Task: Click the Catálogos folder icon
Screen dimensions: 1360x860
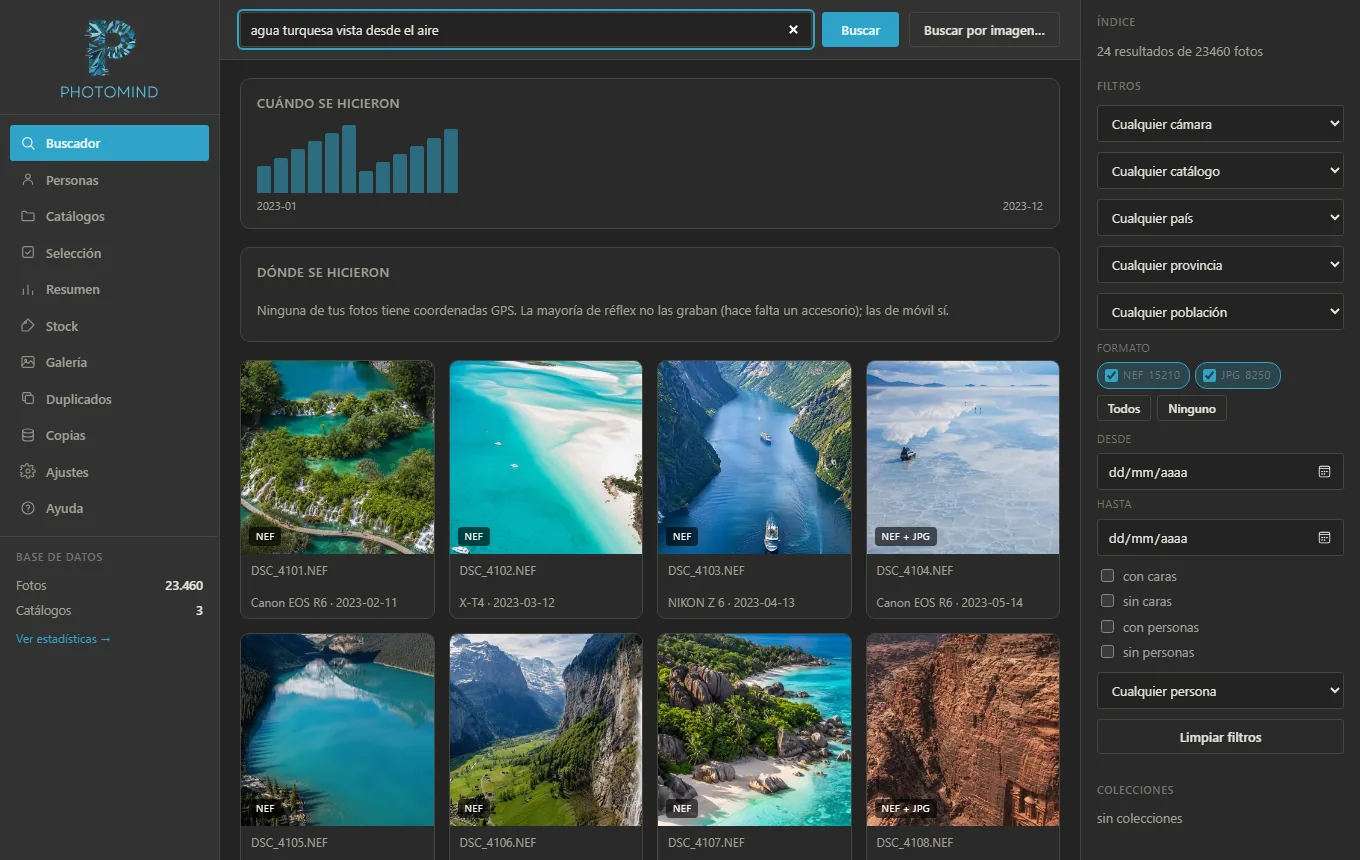Action: coord(28,216)
